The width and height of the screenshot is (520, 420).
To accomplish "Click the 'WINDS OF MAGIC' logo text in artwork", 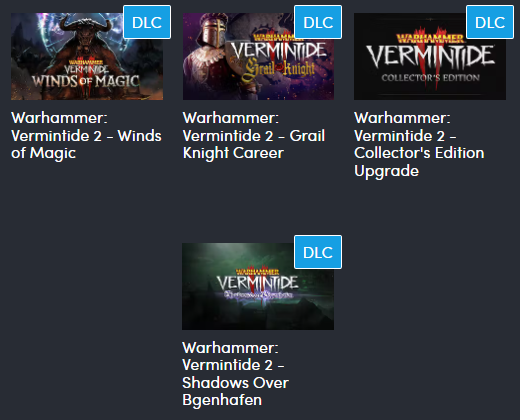I will [86, 81].
